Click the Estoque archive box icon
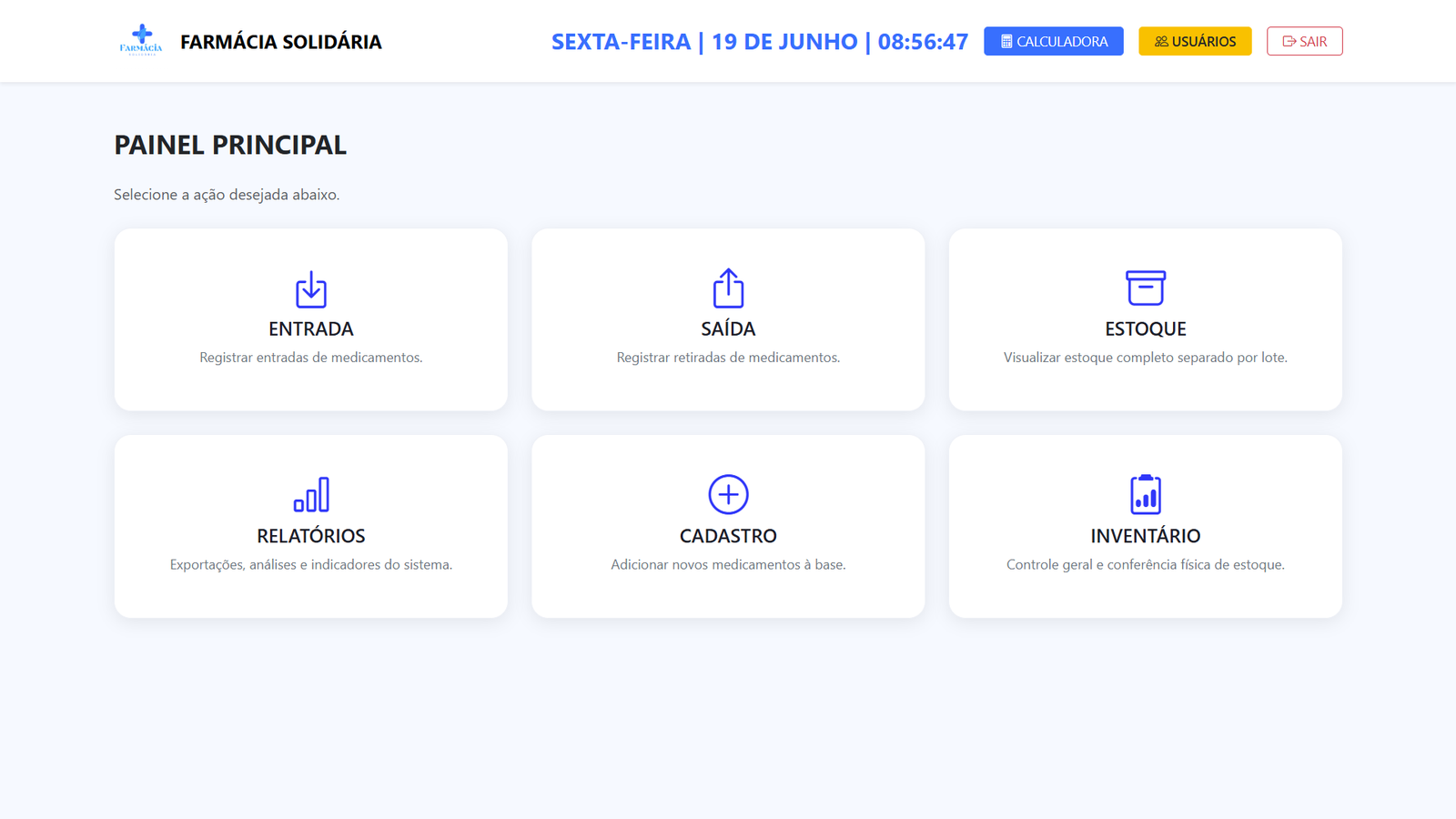 coord(1146,288)
